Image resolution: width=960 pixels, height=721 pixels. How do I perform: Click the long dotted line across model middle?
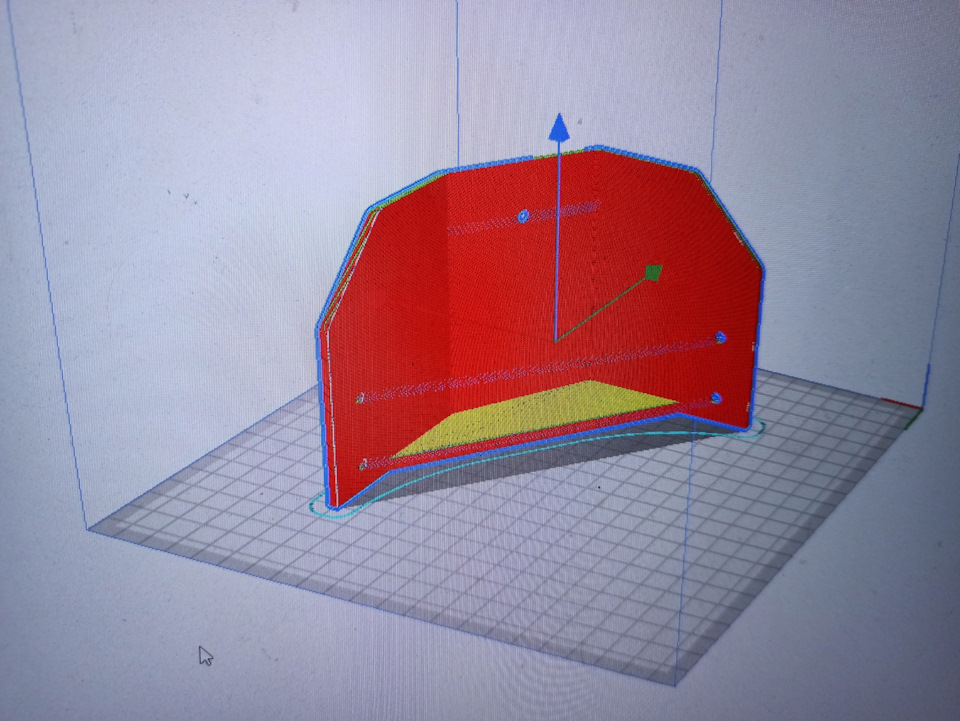(x=539, y=368)
